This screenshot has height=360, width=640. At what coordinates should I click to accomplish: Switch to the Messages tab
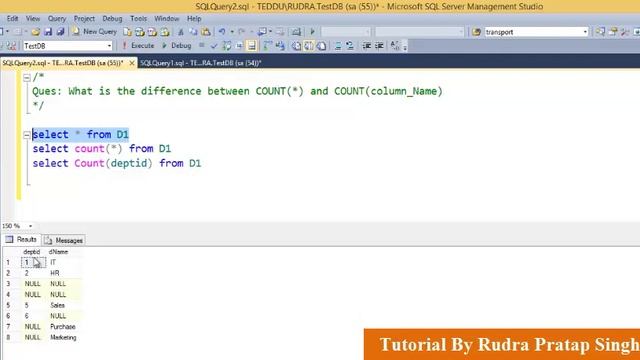(x=64, y=240)
